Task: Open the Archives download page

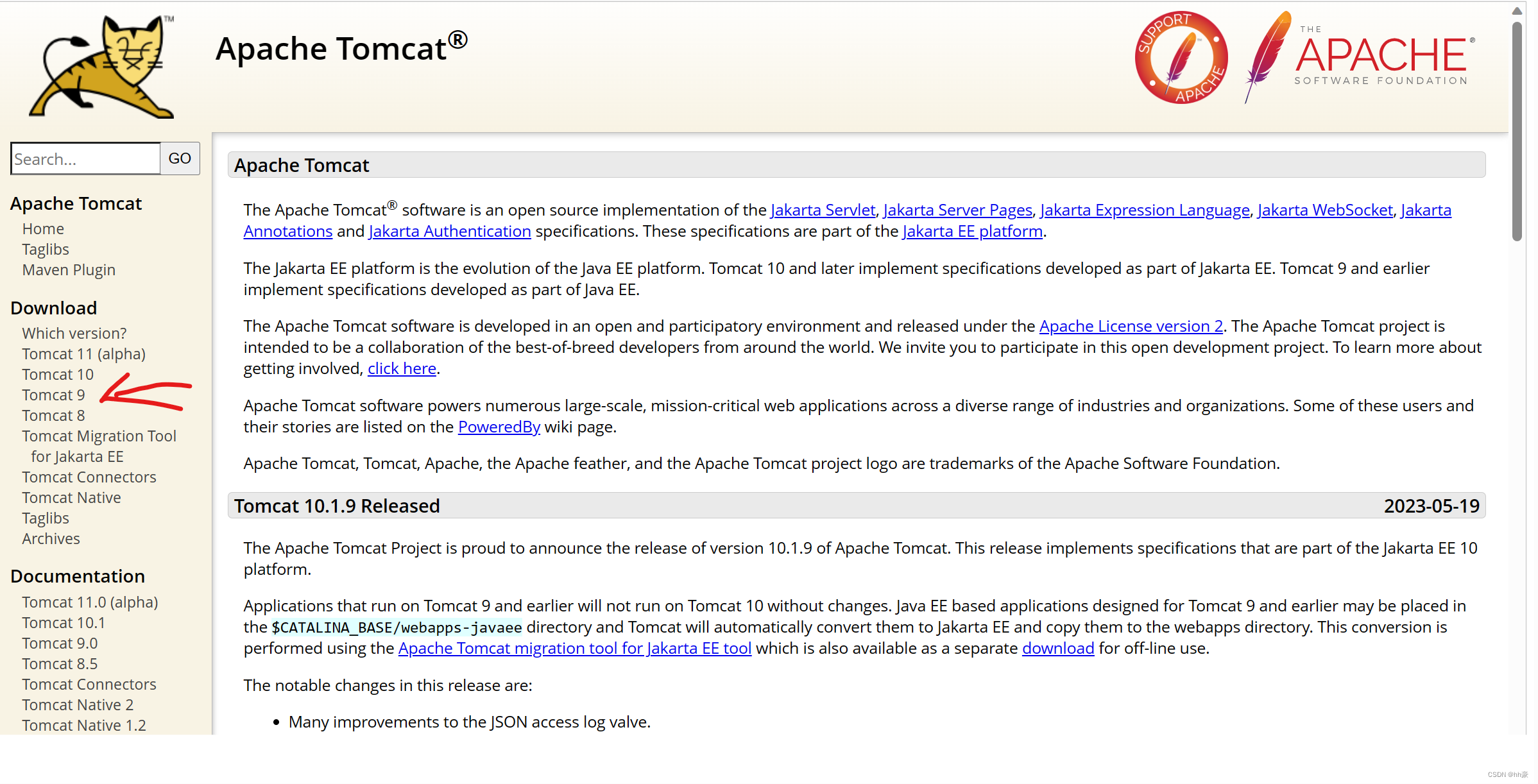Action: pos(51,538)
